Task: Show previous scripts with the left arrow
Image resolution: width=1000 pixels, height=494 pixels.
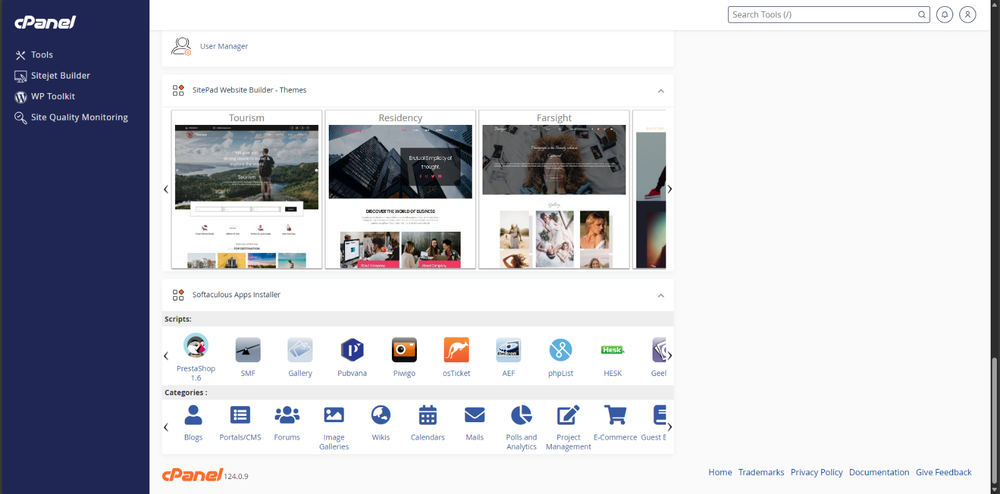Action: pyautogui.click(x=166, y=356)
